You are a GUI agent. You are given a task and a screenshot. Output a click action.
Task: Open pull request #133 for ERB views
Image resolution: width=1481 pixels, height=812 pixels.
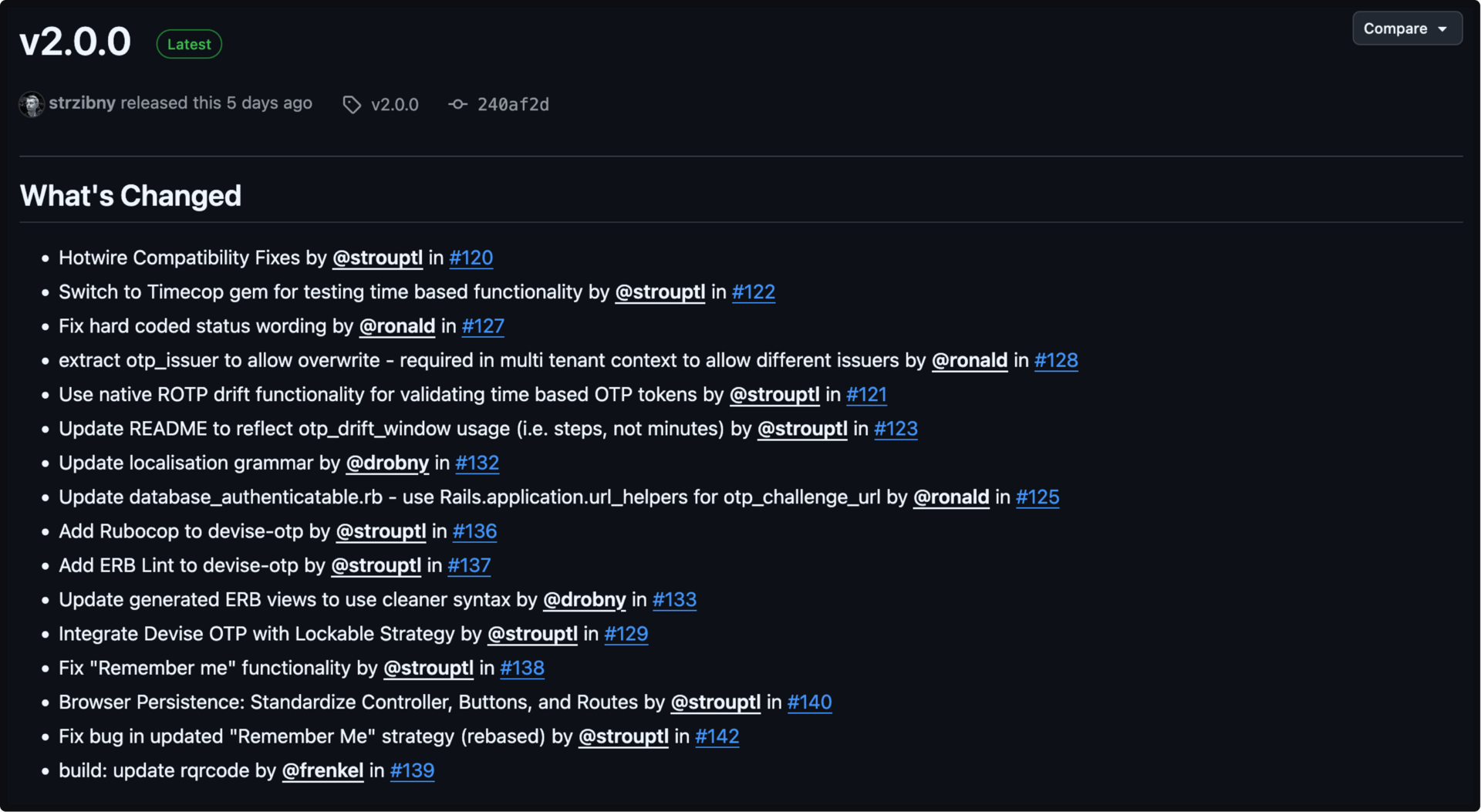click(x=674, y=600)
